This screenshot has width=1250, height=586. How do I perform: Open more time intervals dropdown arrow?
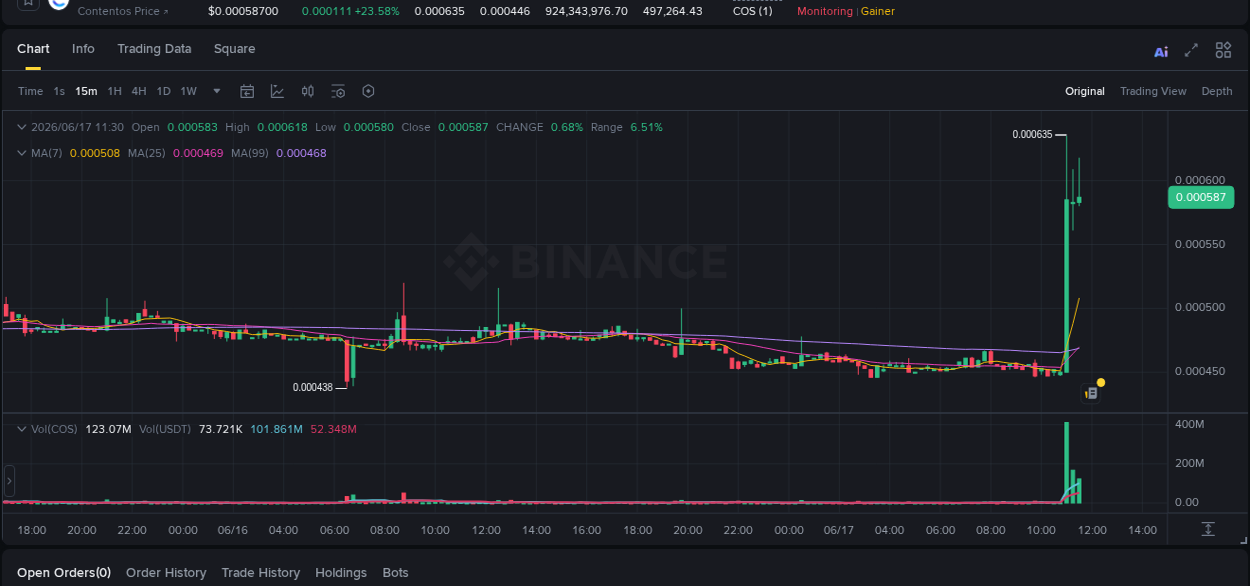coord(217,91)
